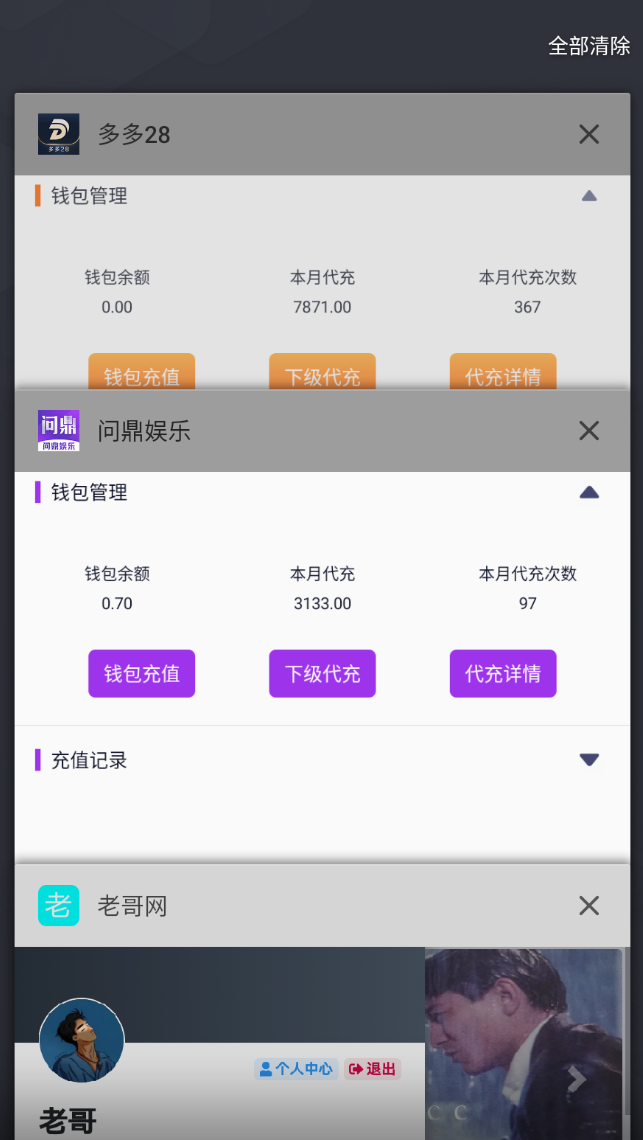The height and width of the screenshot is (1140, 643).
Task: Collapse 钱包管理 section in 多多28 card
Action: pyautogui.click(x=589, y=196)
